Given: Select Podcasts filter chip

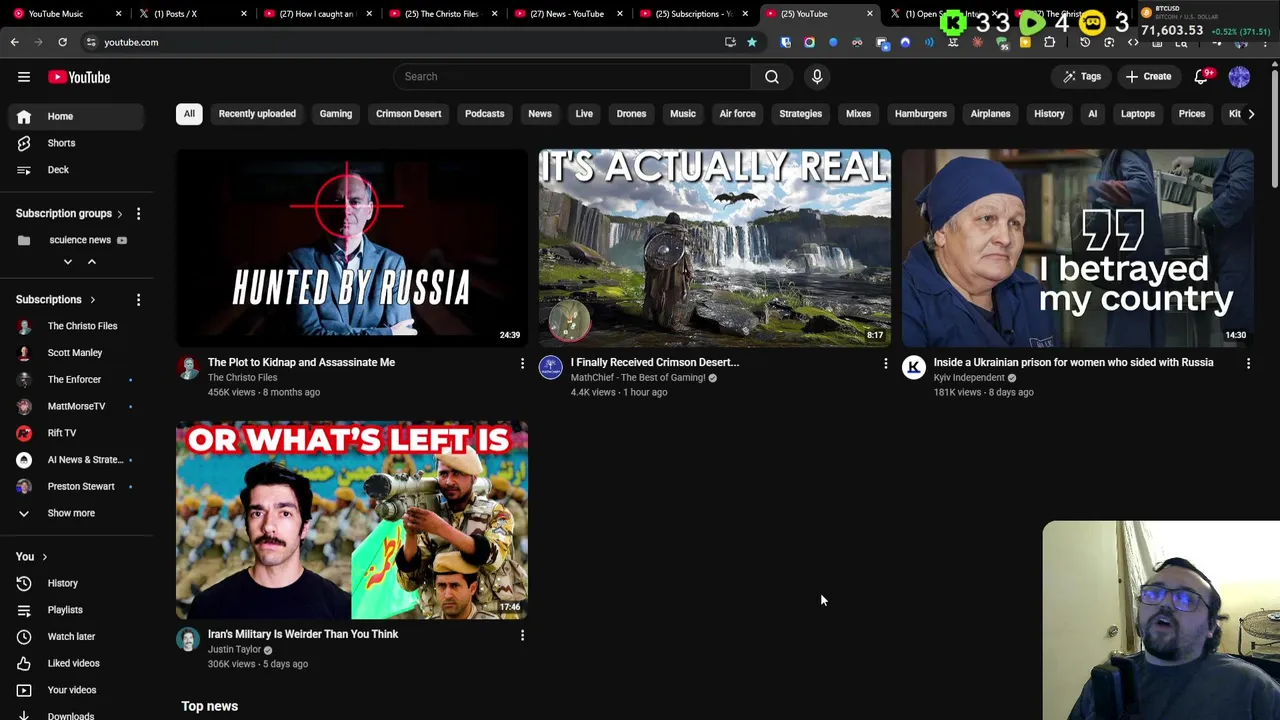Looking at the screenshot, I should [x=484, y=114].
